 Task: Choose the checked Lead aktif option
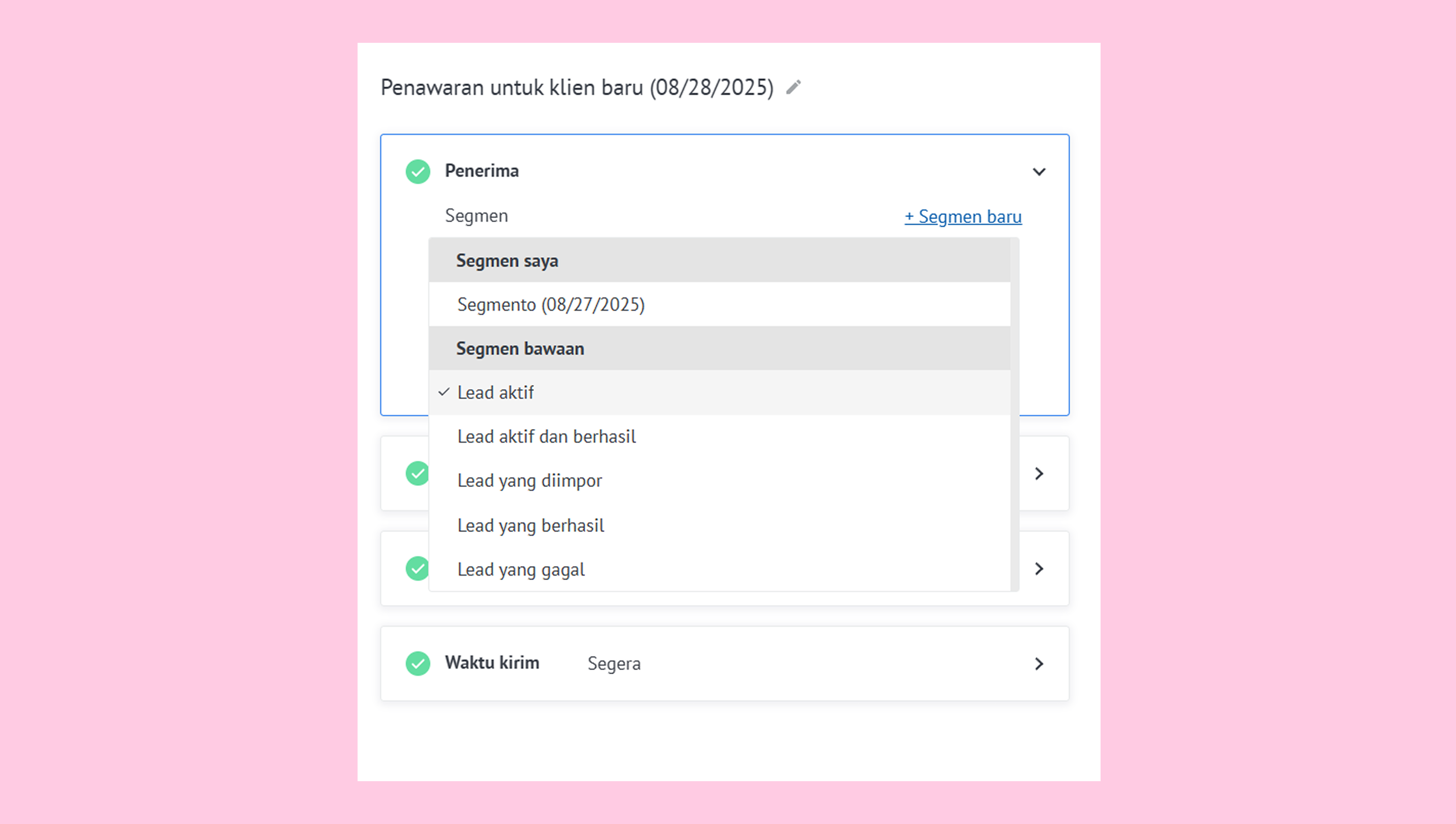(x=495, y=392)
